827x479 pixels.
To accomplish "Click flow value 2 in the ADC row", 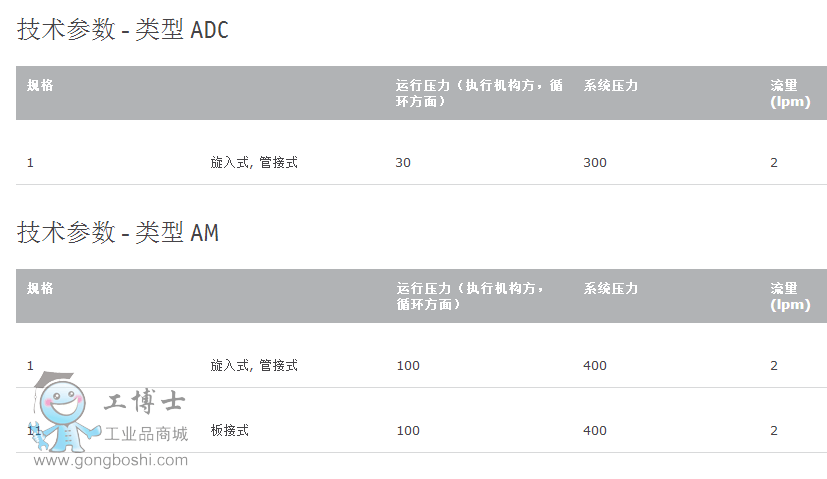I will coord(774,162).
